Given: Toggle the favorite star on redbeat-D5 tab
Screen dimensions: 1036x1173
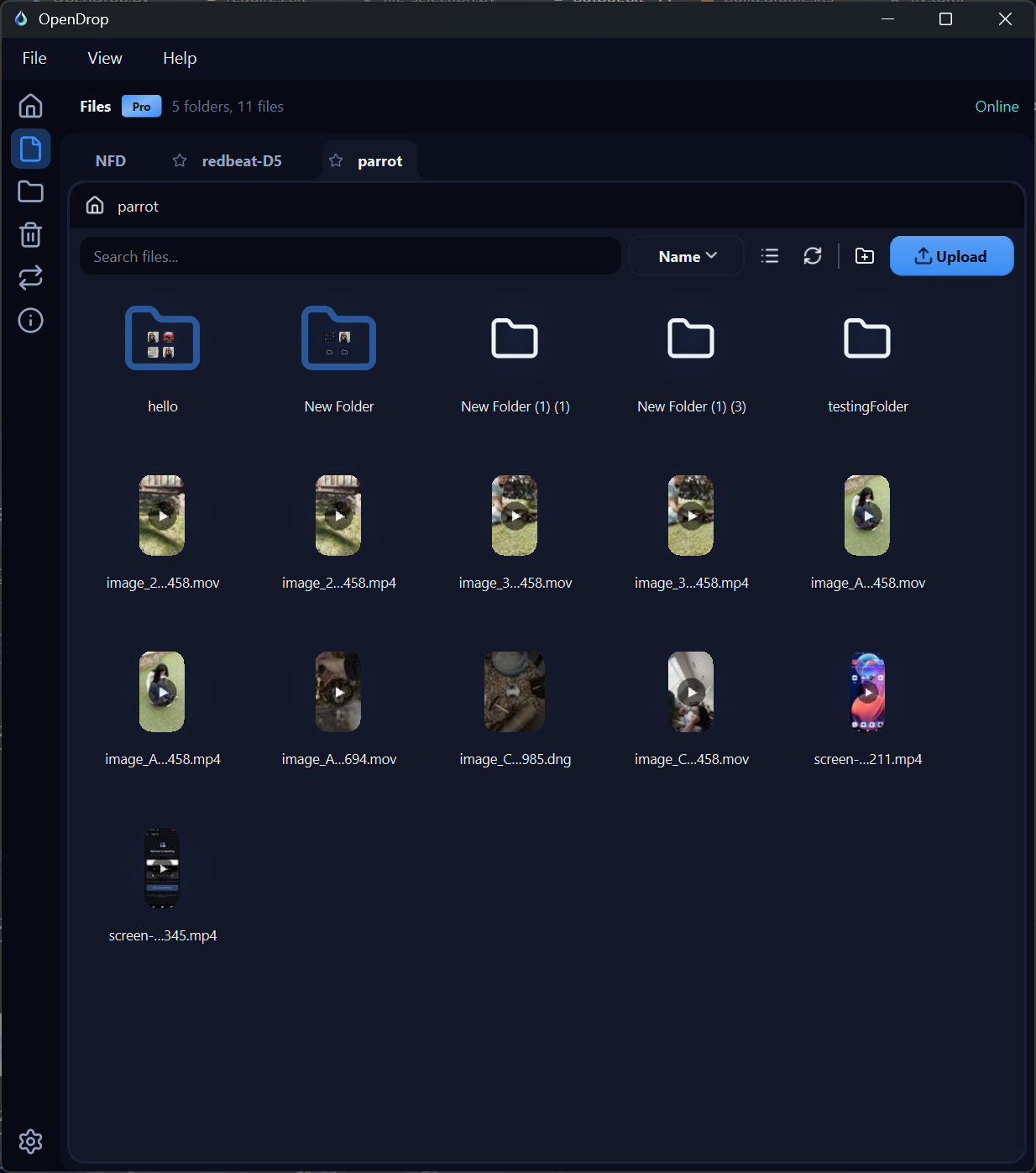Looking at the screenshot, I should (180, 160).
